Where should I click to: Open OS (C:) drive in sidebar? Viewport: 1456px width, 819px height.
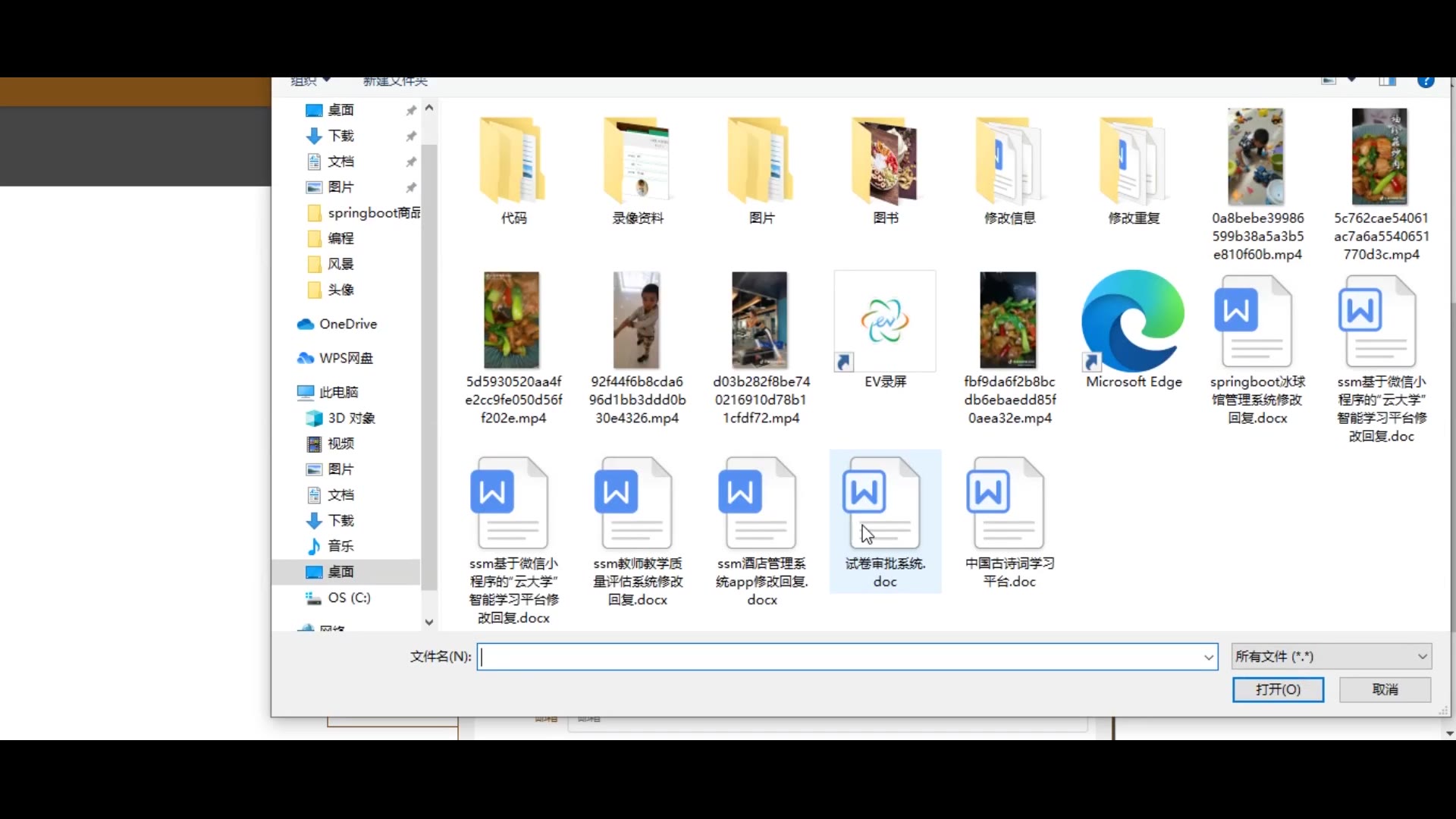(x=349, y=598)
